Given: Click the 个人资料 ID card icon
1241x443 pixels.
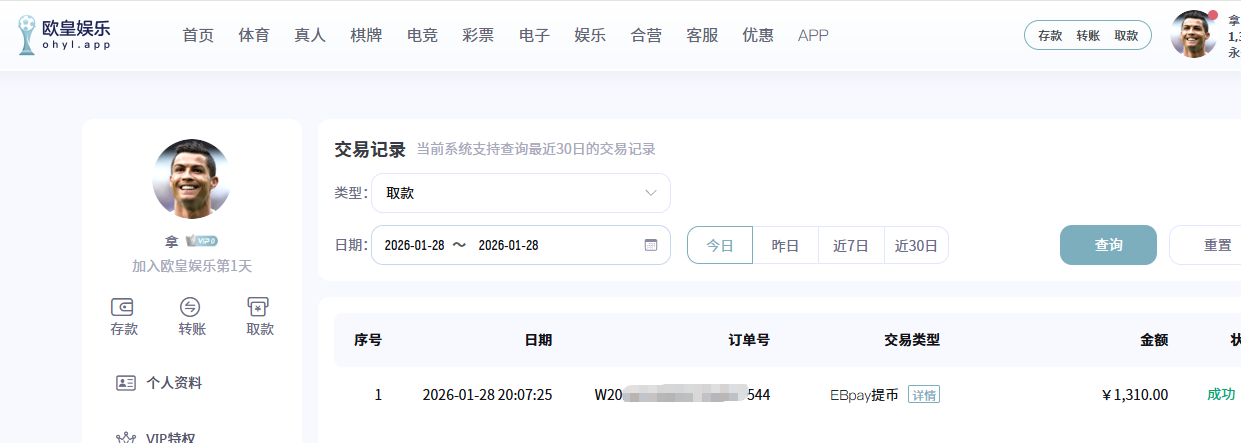Looking at the screenshot, I should tap(126, 383).
